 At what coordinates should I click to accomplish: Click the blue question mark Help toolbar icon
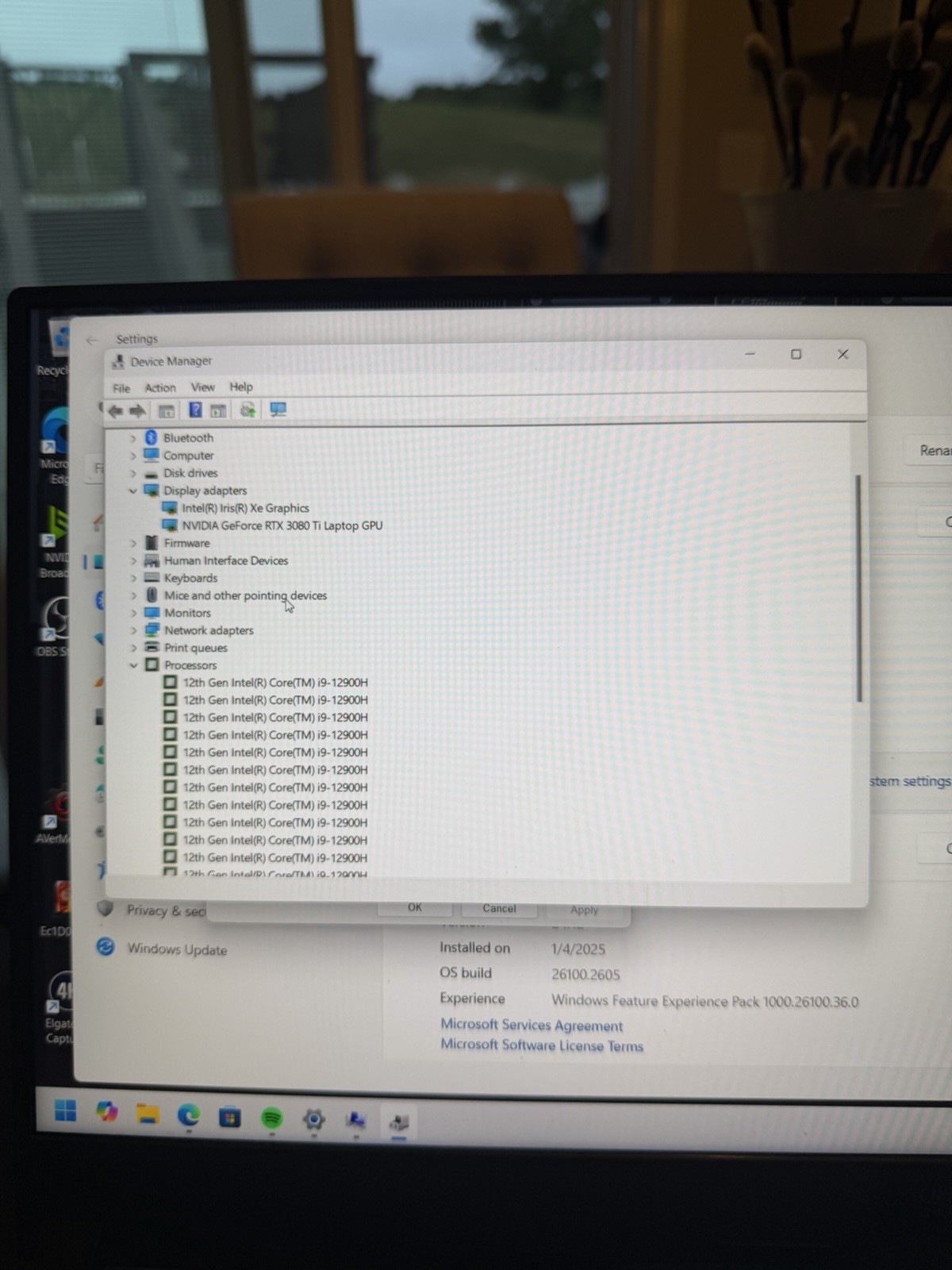(194, 410)
